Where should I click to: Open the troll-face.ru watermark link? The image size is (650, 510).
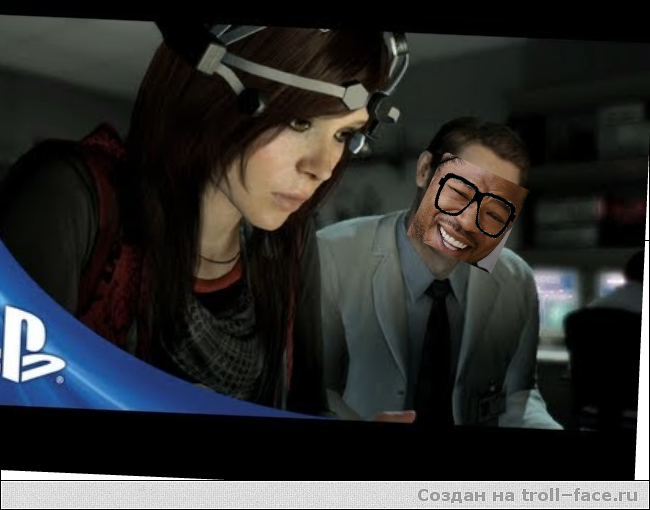[527, 495]
